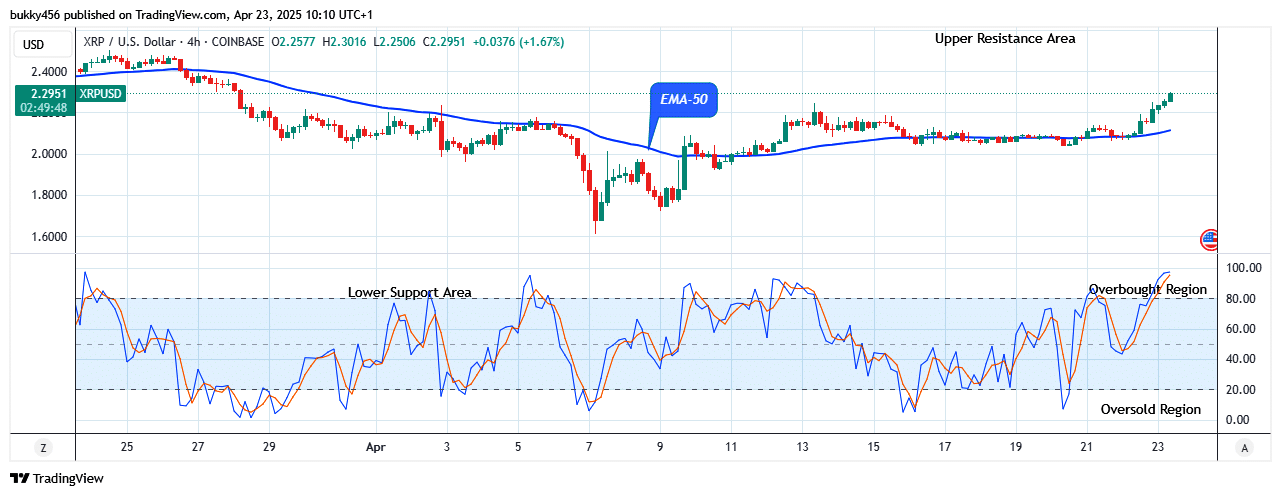Viewport: 1281px width, 496px height.
Task: Click the '13' date on time axis
Action: click(x=802, y=446)
